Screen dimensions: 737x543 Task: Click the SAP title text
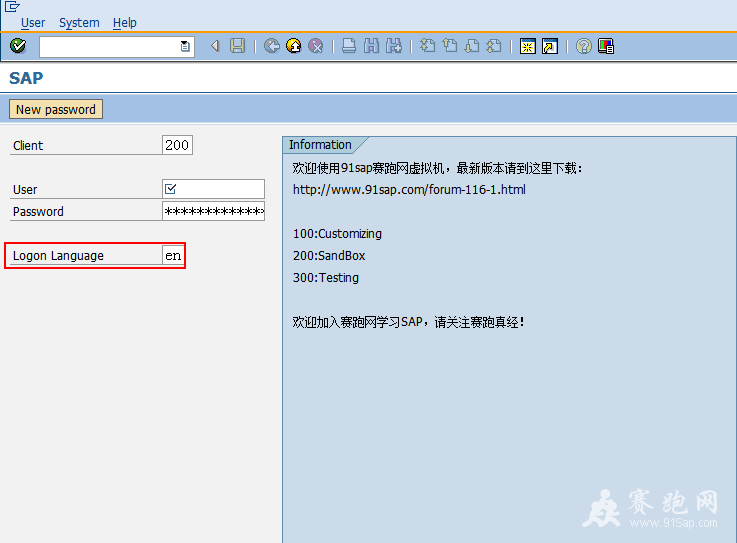(26, 78)
